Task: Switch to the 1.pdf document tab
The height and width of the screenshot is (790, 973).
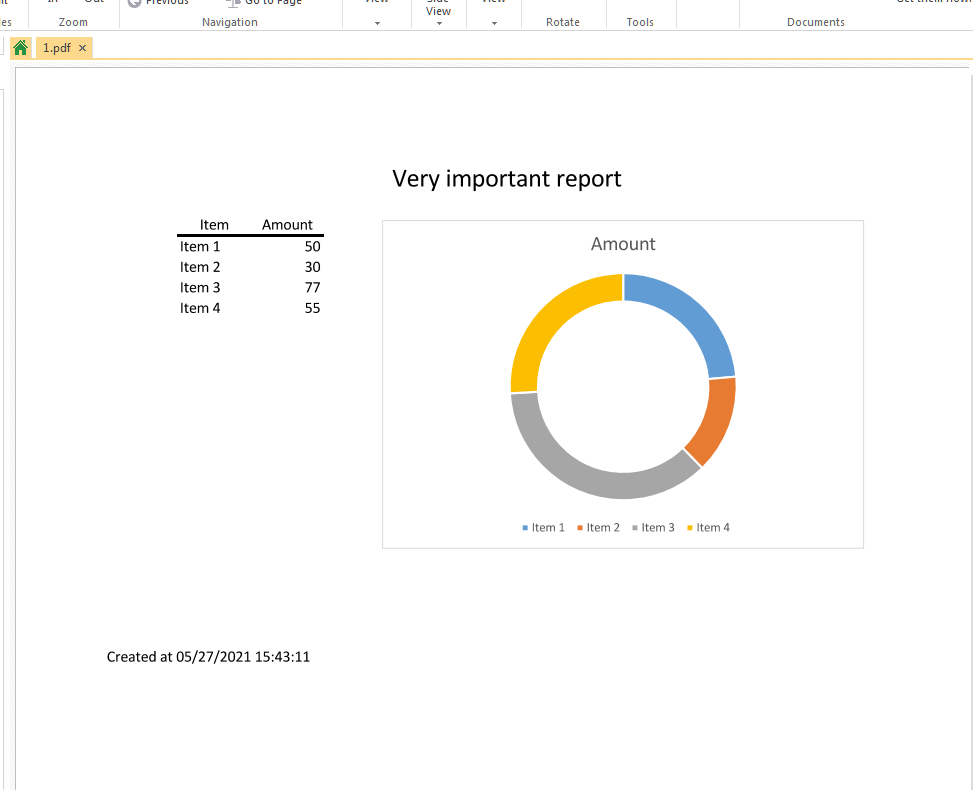Action: pyautogui.click(x=56, y=48)
